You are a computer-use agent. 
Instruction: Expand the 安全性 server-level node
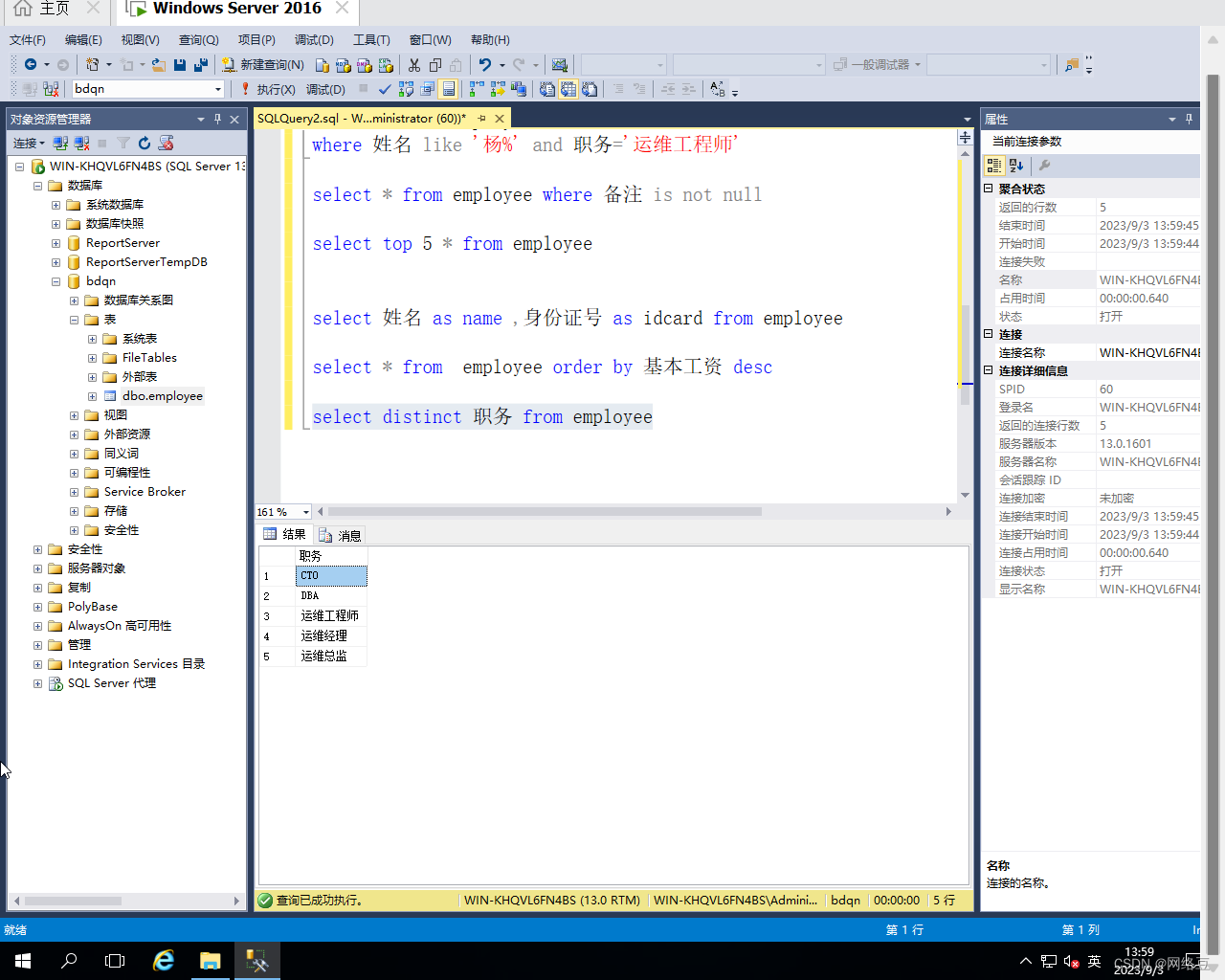click(37, 549)
